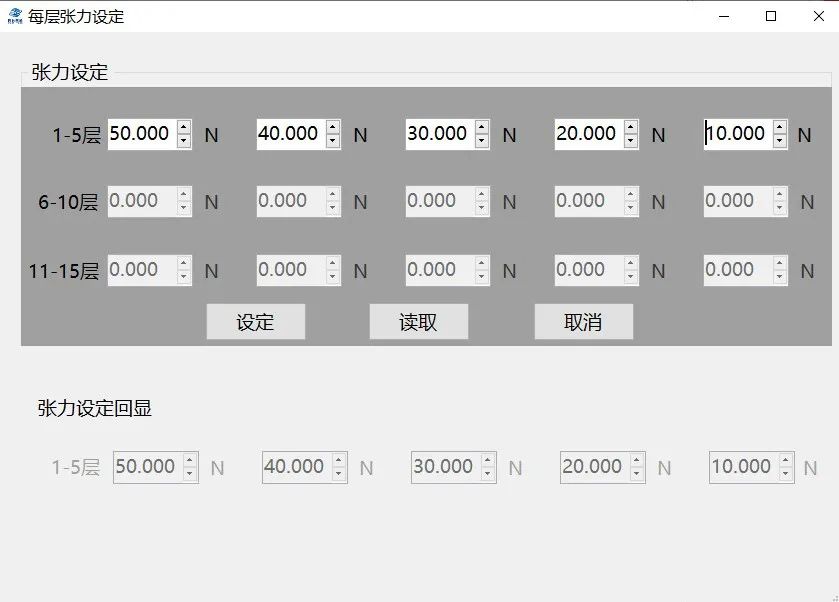839x602 pixels.
Task: Increase the 10.000 value in the 张力设定 panel
Action: [780, 127]
